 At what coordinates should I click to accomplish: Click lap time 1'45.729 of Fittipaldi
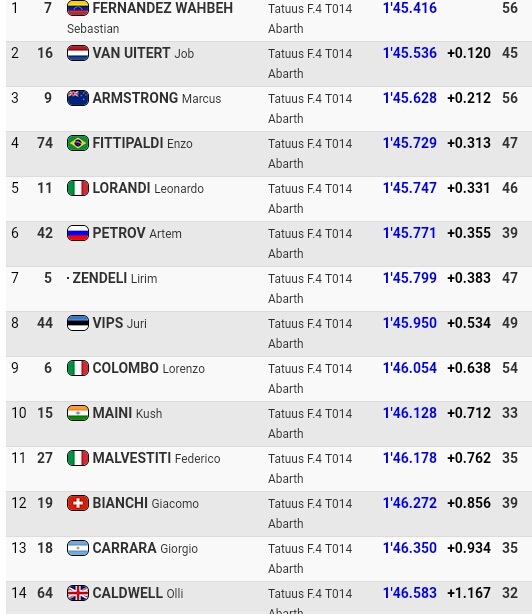coord(409,143)
